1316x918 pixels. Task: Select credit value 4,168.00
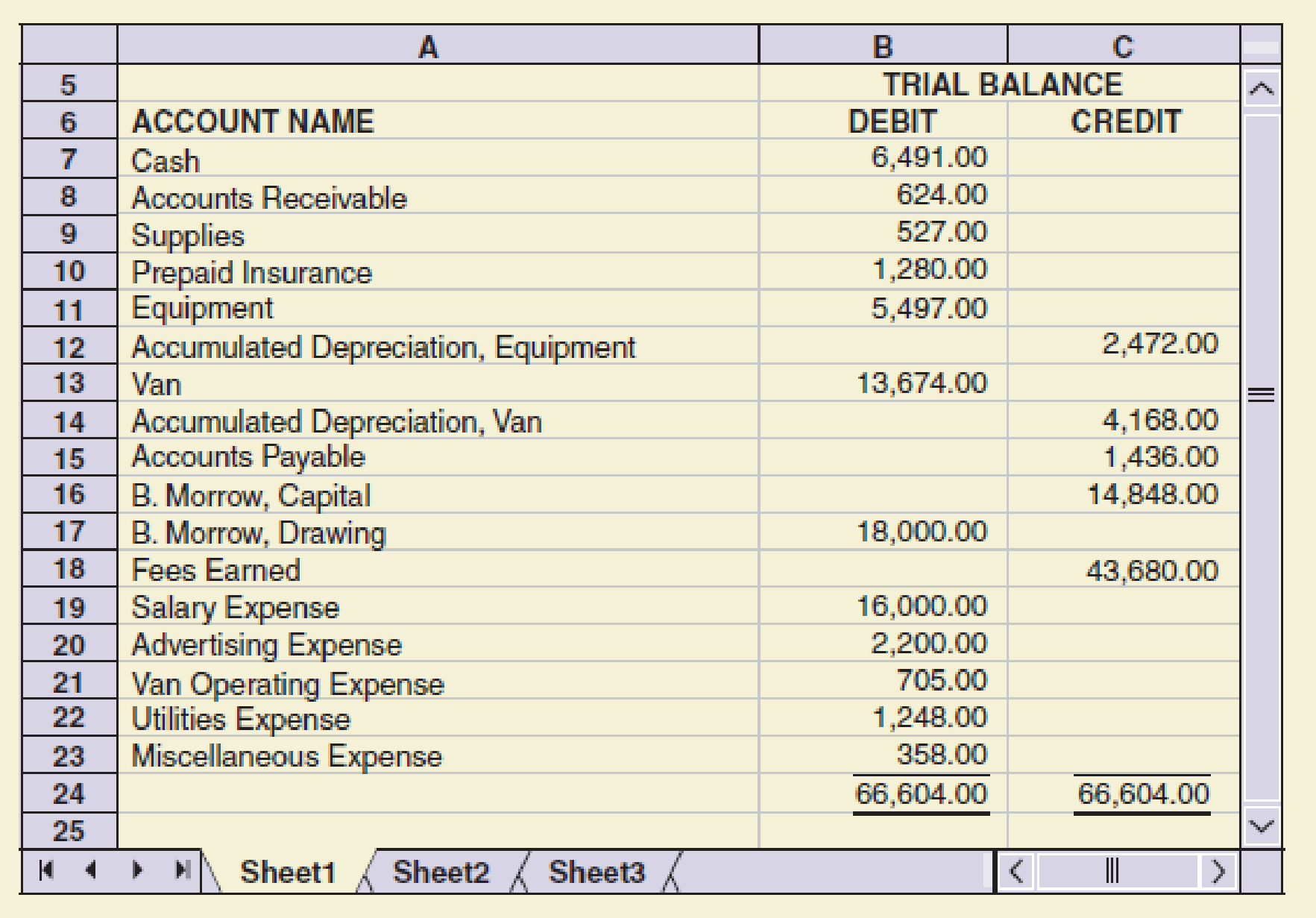[x=1124, y=421]
